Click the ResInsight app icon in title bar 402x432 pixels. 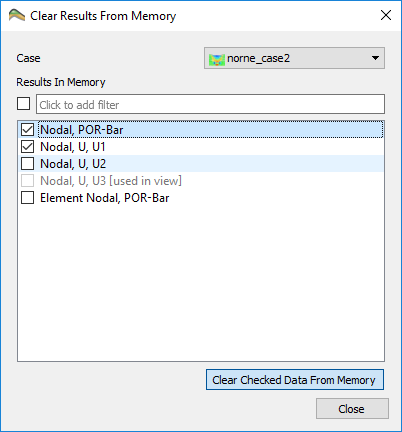coord(17,15)
